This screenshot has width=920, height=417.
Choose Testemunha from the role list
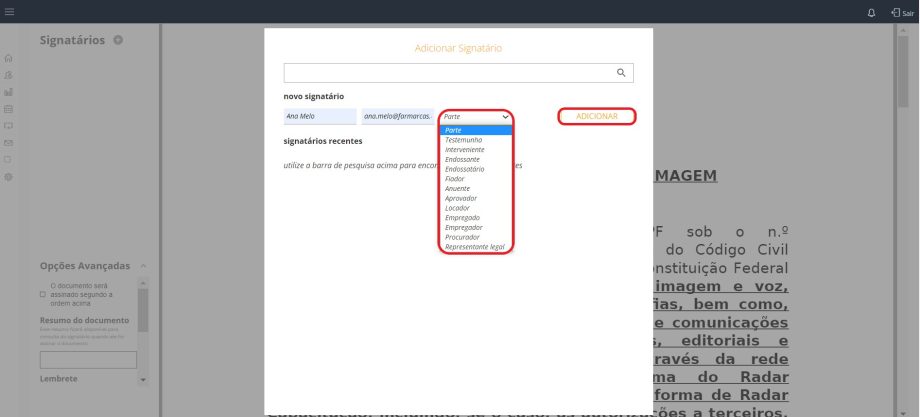pyautogui.click(x=463, y=140)
